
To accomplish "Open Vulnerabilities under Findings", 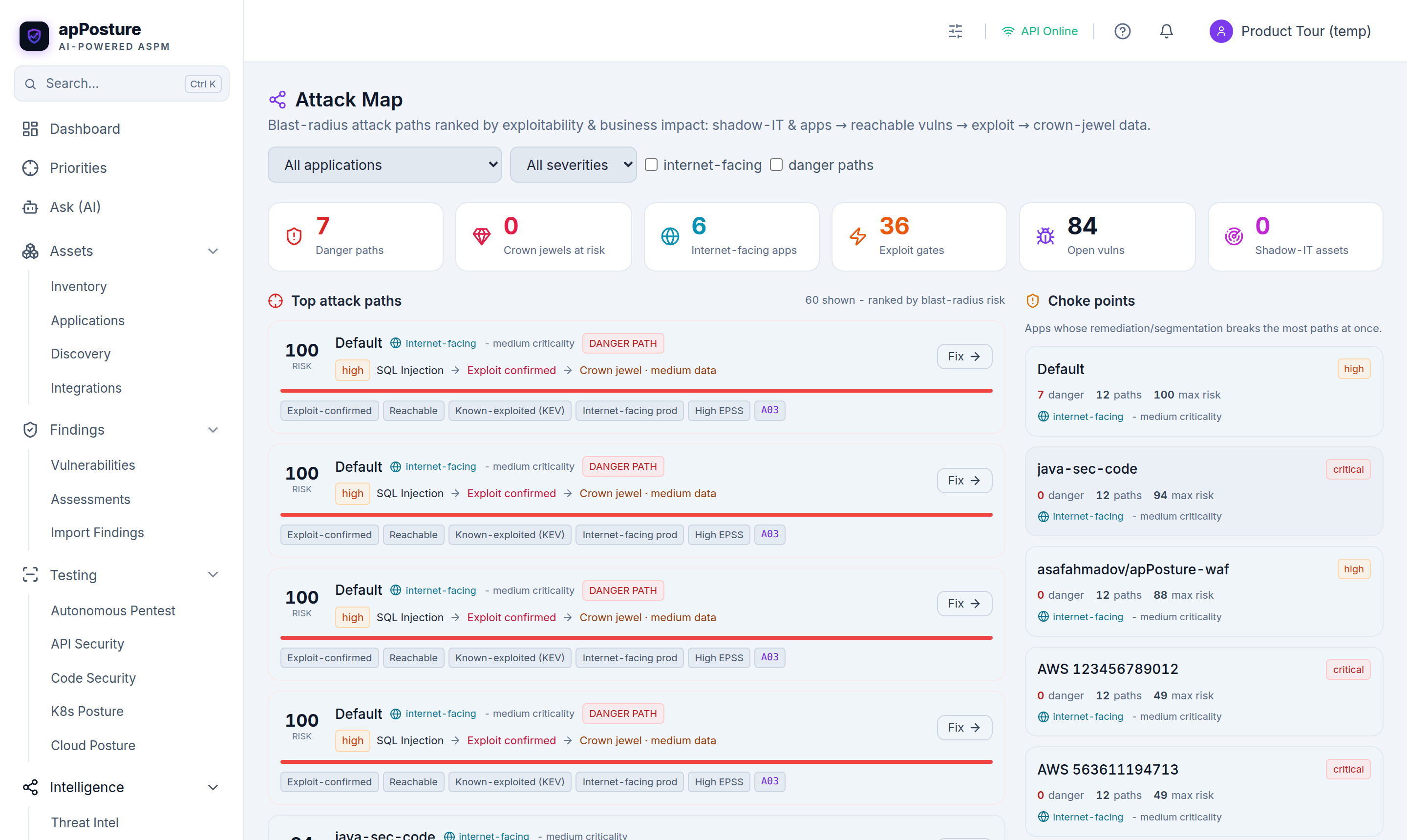I will (x=93, y=465).
